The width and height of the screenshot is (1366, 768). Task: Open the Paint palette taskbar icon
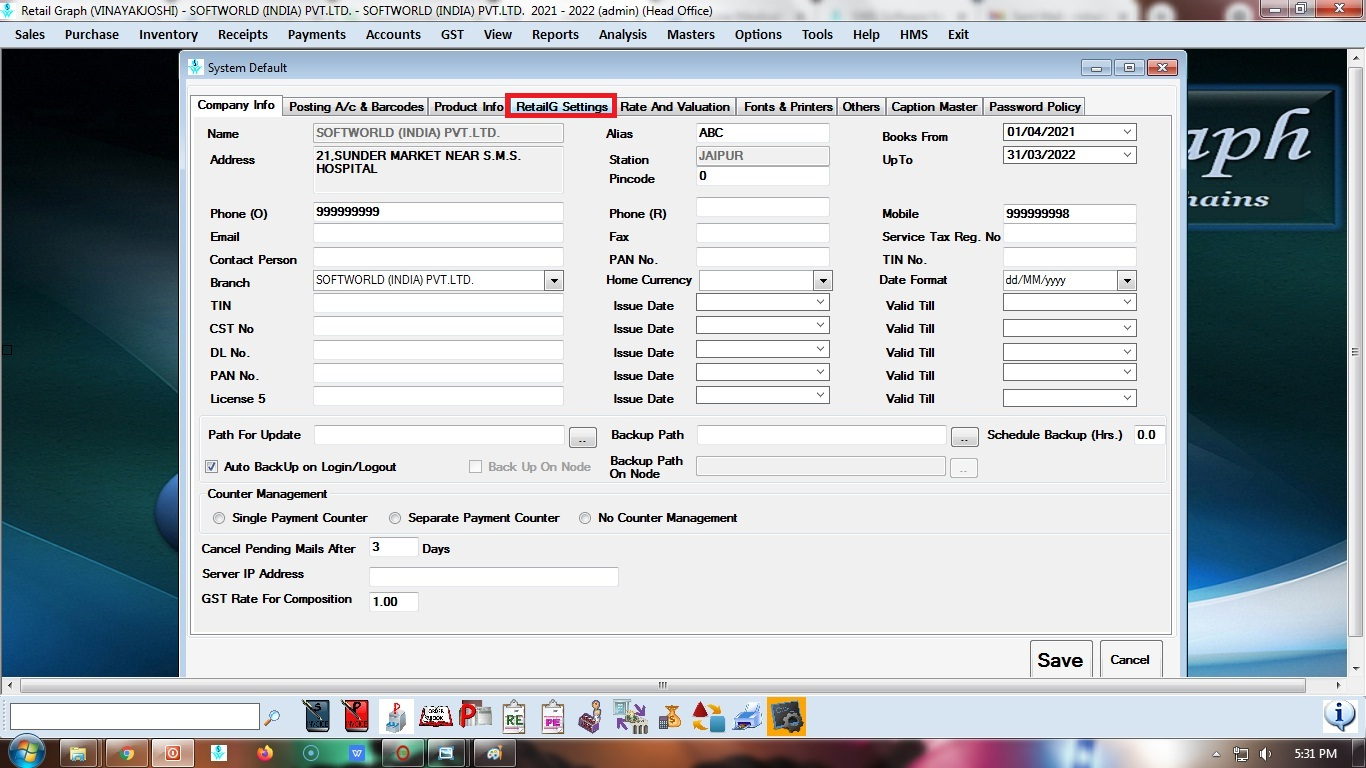(x=493, y=753)
